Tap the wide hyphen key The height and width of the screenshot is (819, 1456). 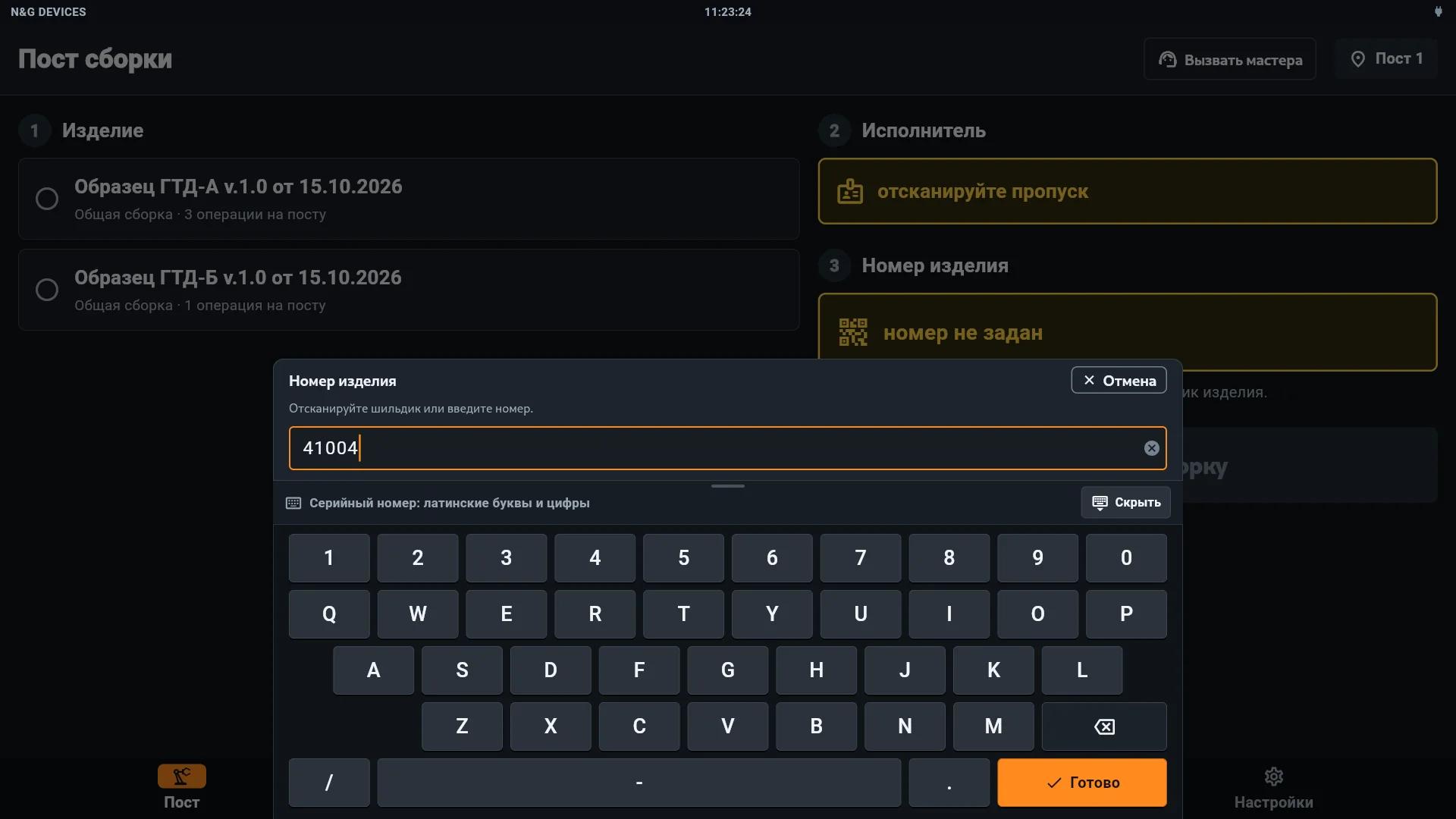639,783
